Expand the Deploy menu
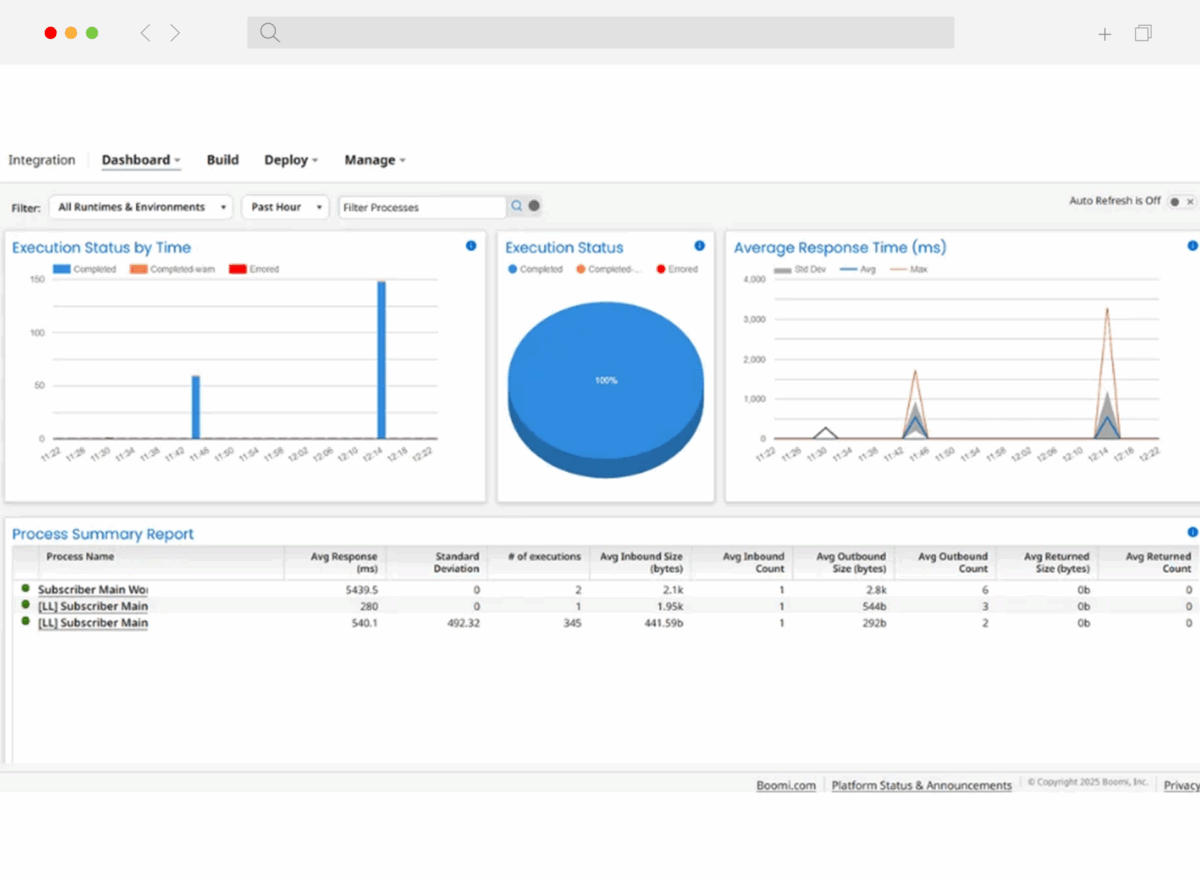Image resolution: width=1200 pixels, height=878 pixels. (291, 160)
